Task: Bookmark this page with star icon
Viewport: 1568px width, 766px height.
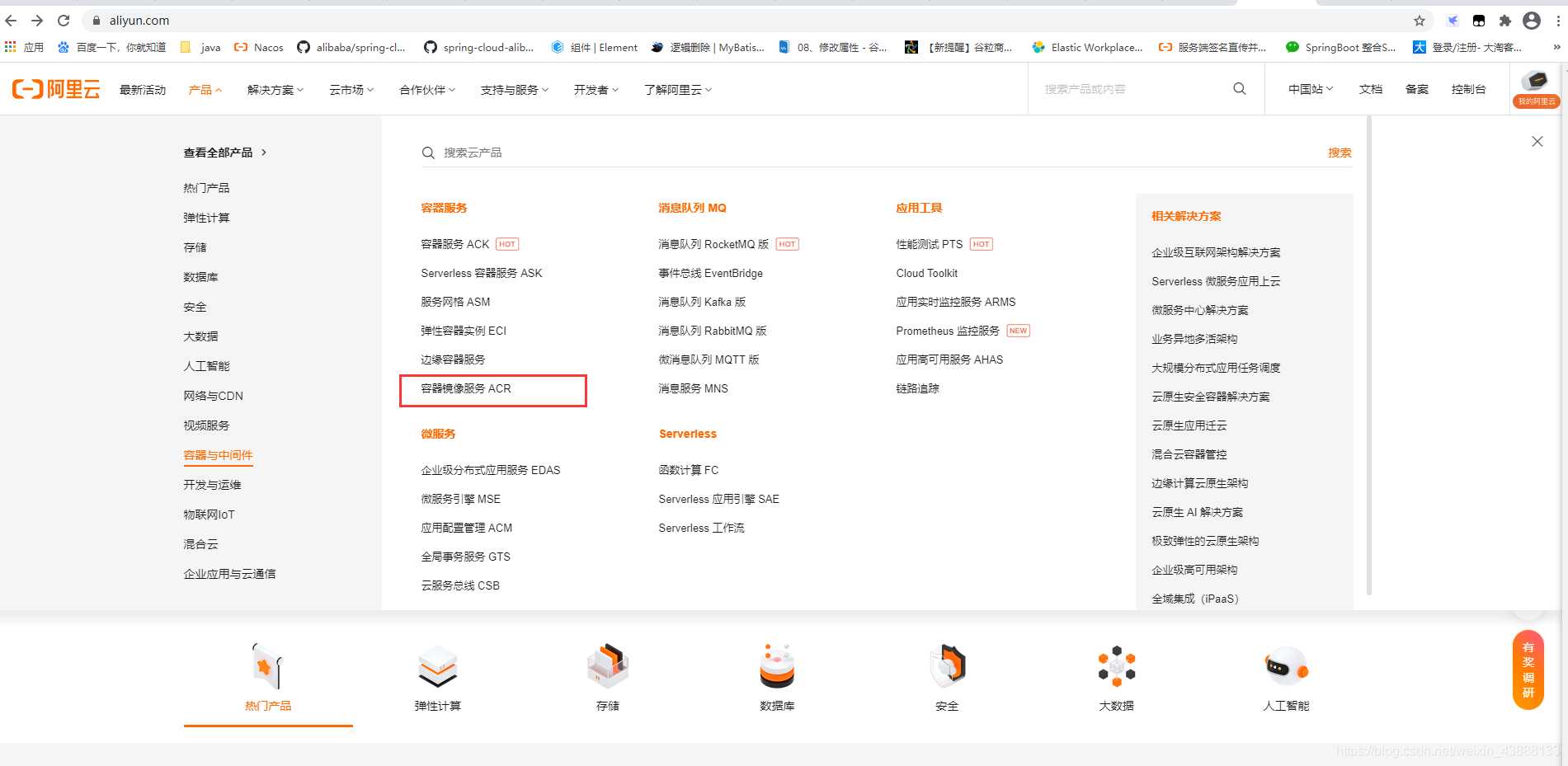Action: pos(1420,21)
